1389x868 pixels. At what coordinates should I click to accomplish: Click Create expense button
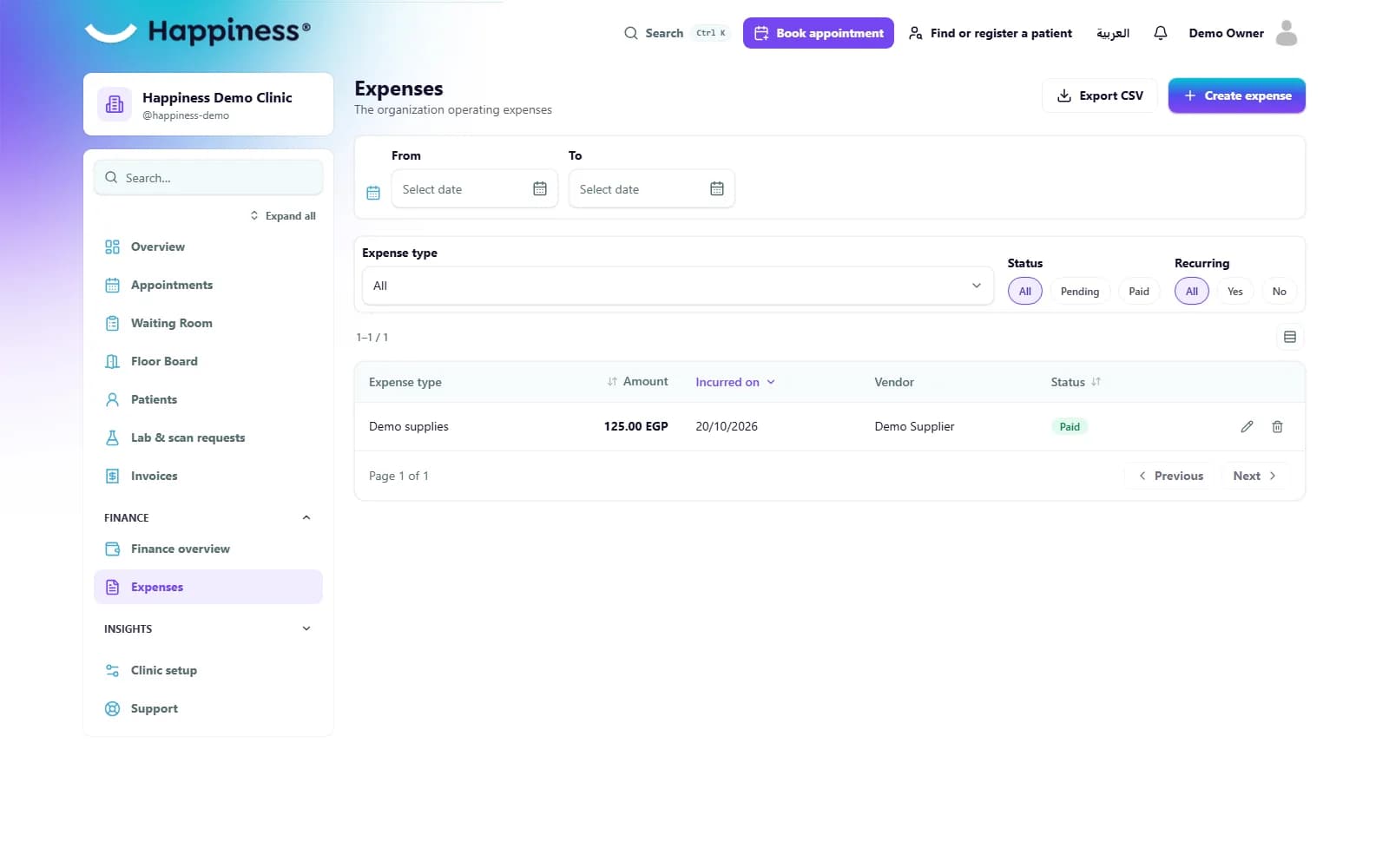click(x=1236, y=95)
